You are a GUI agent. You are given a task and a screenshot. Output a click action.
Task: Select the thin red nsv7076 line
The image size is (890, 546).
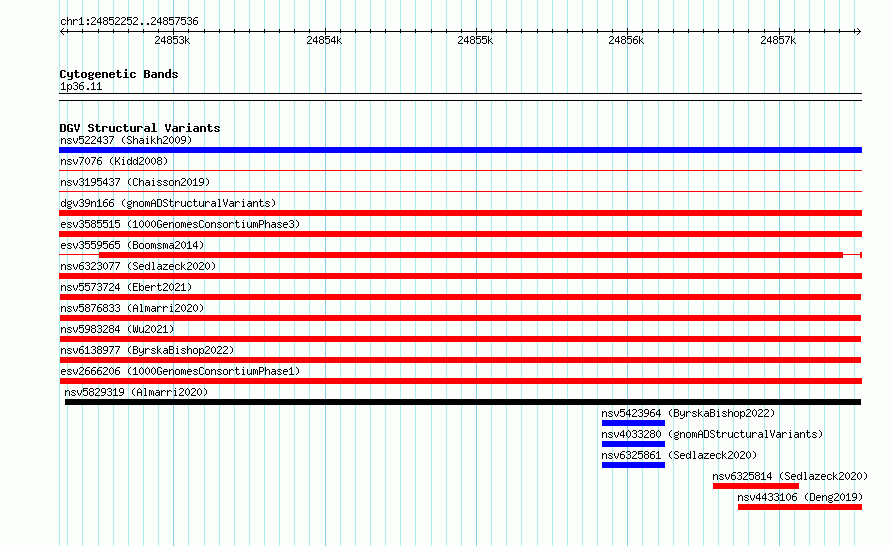pos(460,170)
